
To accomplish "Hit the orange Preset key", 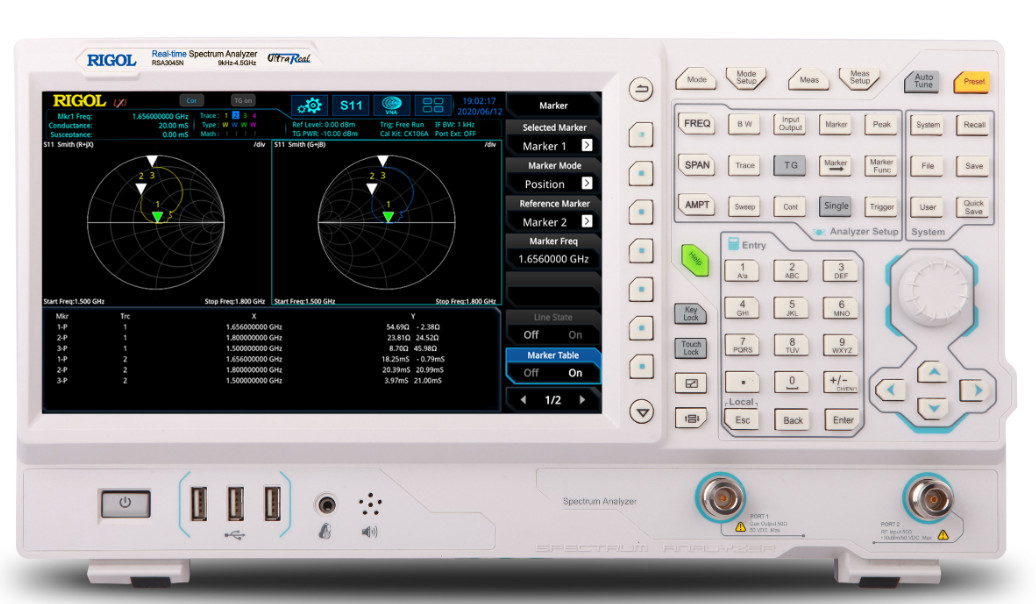I will point(973,82).
